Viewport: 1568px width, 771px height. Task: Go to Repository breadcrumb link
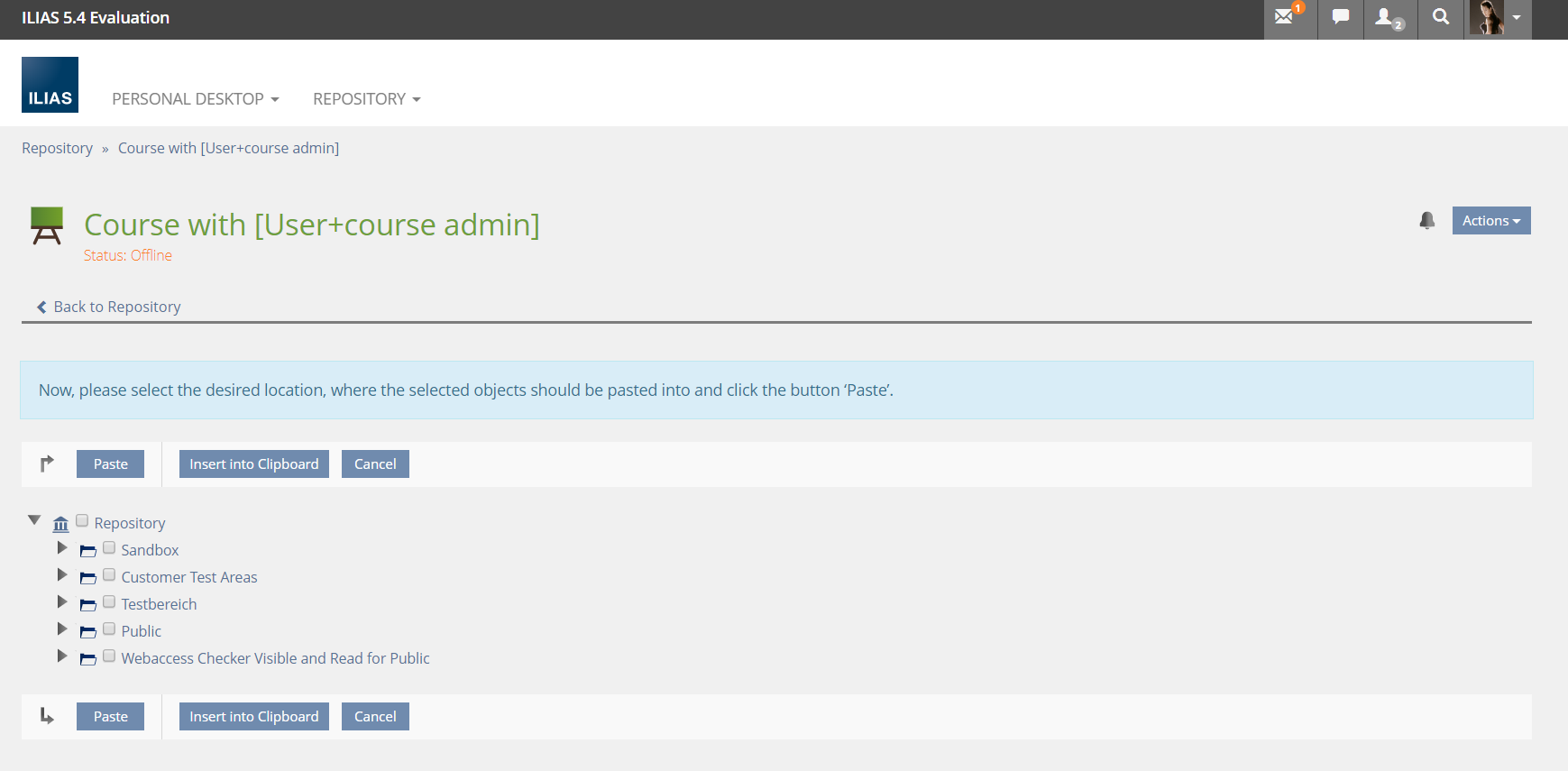tap(57, 148)
